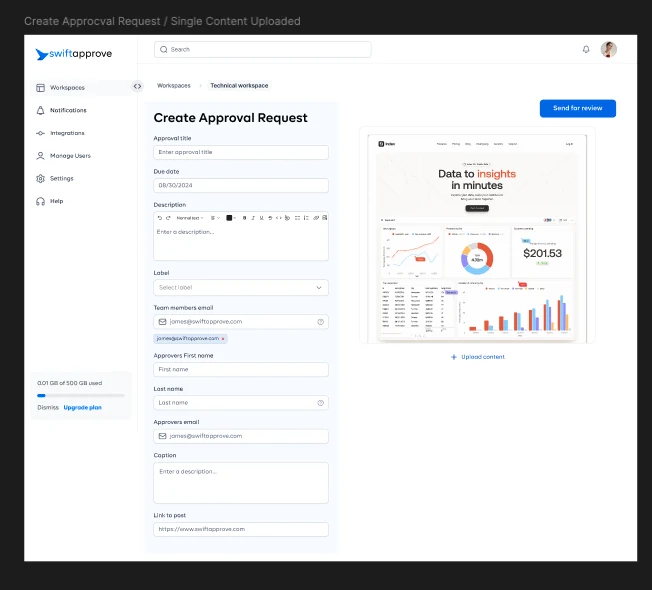The width and height of the screenshot is (652, 590).
Task: Open Help in the sidebar
Action: coord(49,201)
